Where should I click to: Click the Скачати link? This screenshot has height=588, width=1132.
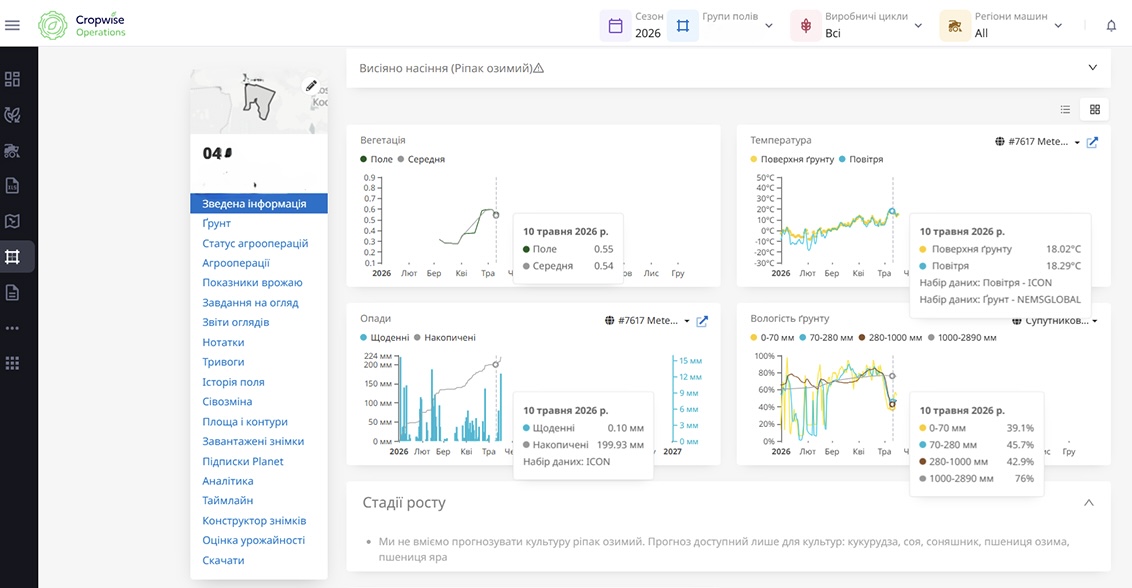tap(223, 561)
